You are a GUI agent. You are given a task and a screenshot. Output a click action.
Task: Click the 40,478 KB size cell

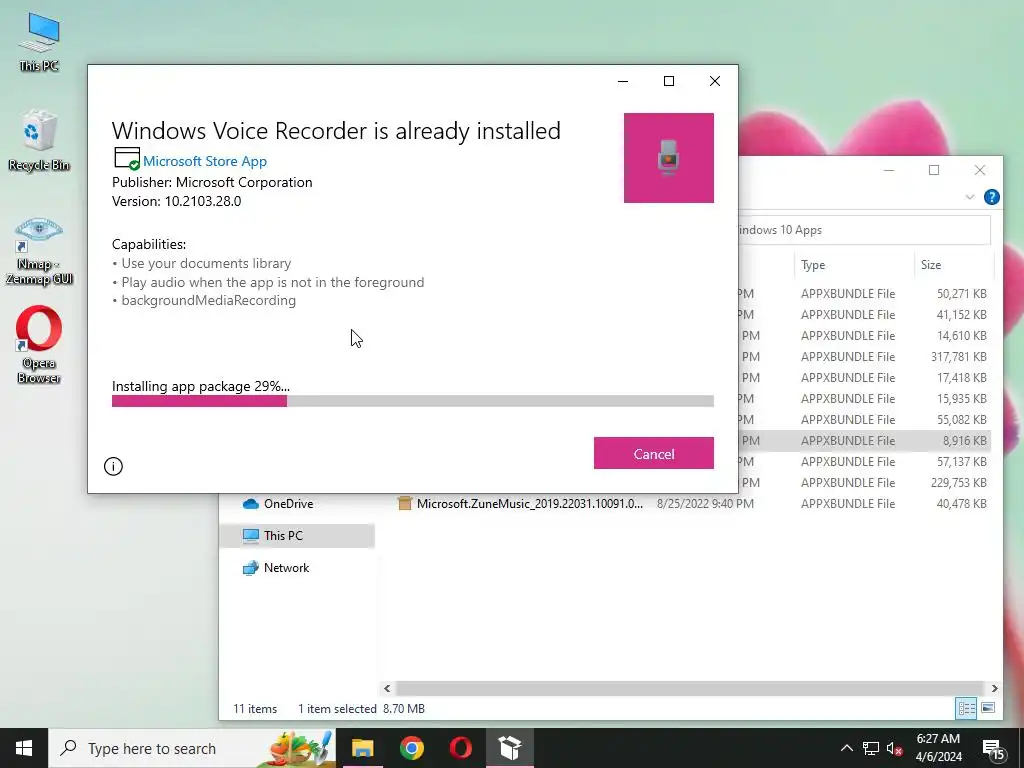tap(961, 504)
